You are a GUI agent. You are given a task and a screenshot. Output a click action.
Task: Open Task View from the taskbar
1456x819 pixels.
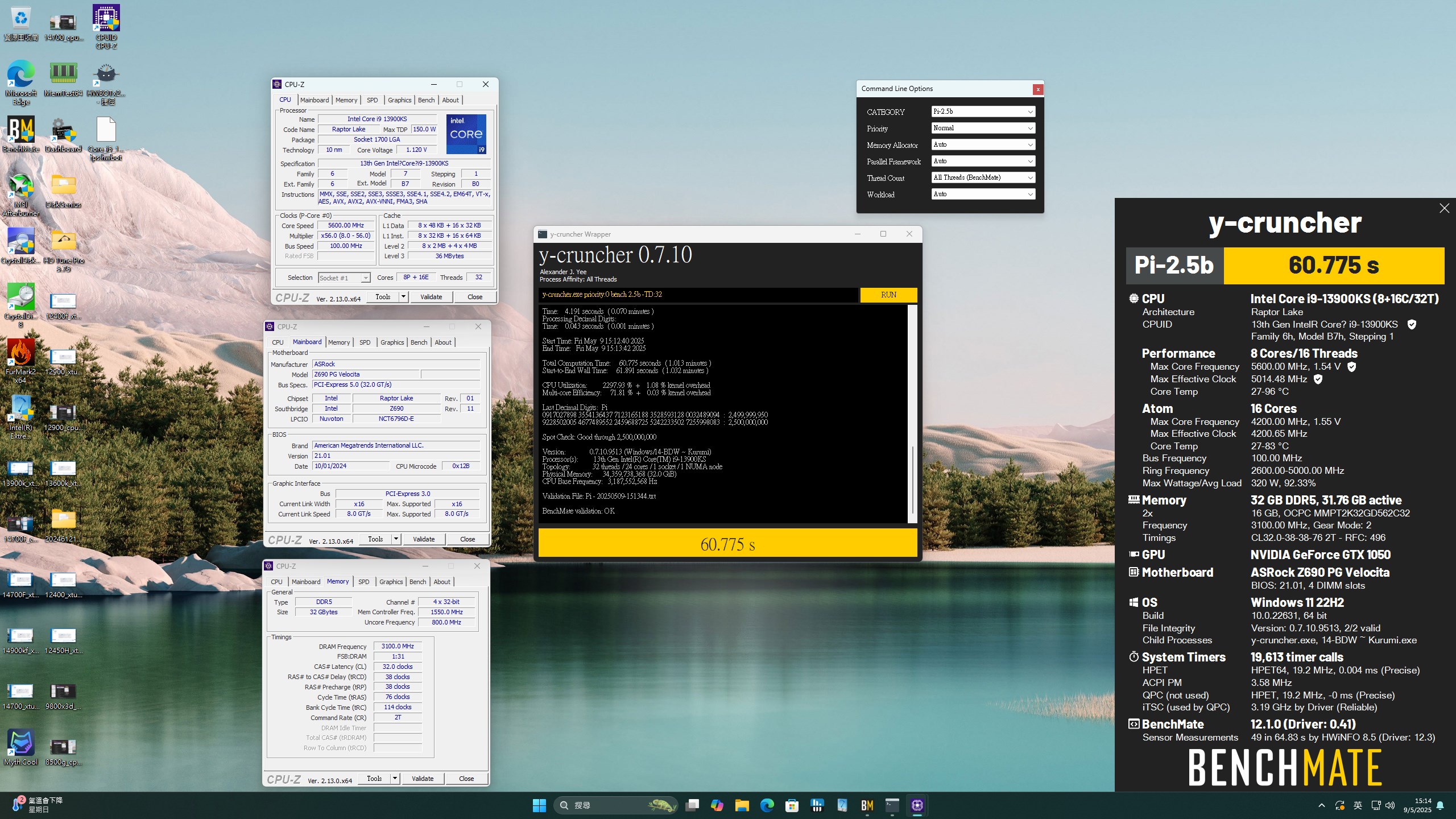point(692,805)
